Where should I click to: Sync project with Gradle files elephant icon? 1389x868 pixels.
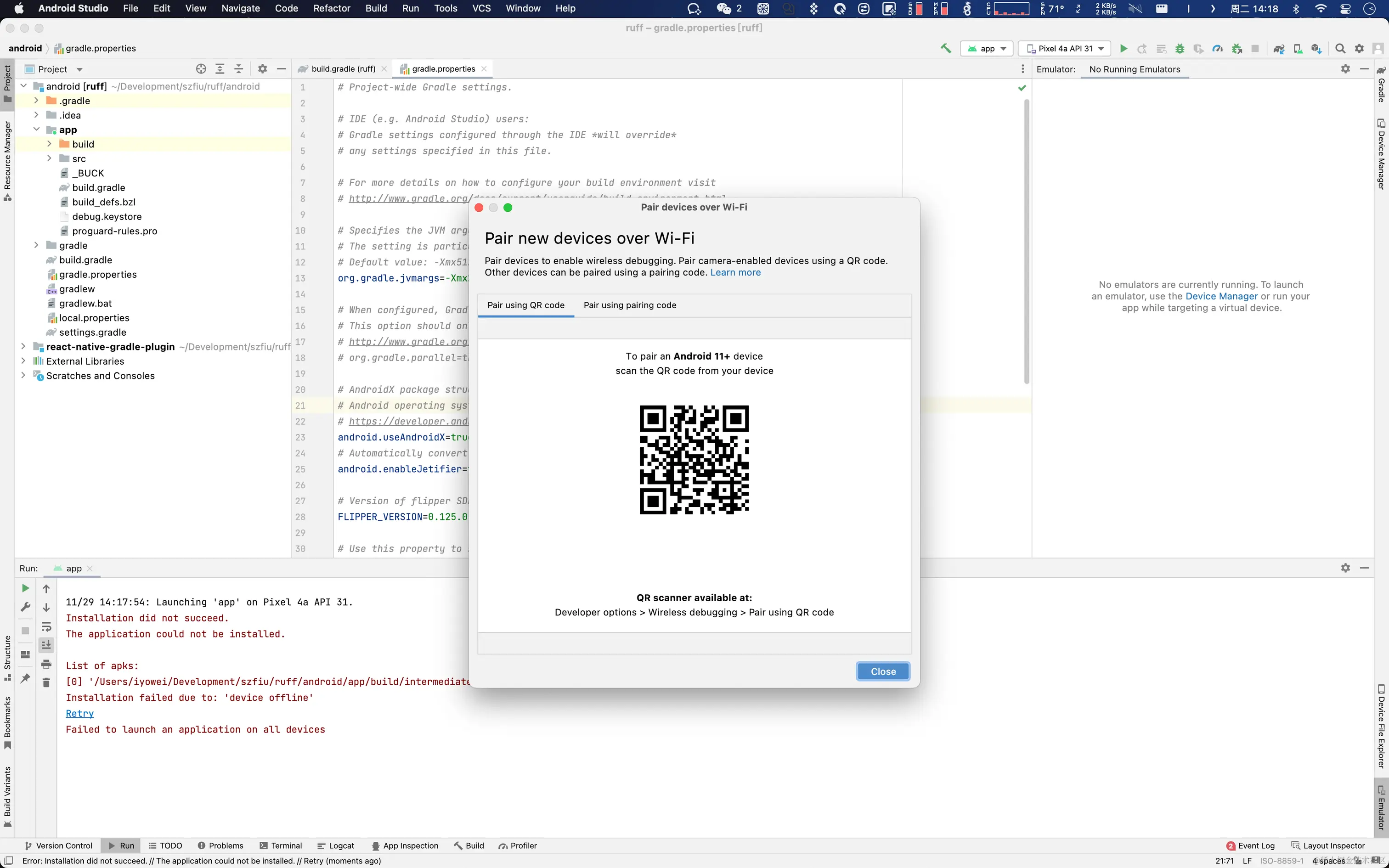pyautogui.click(x=1279, y=48)
